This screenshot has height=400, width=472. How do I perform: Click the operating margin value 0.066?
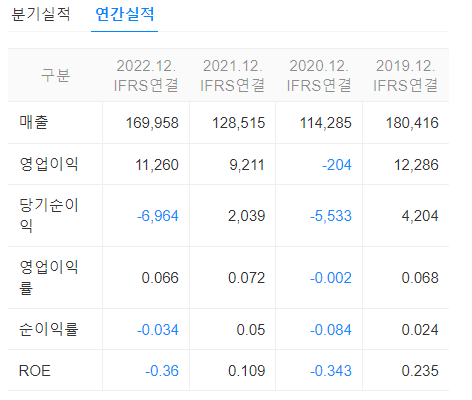[160, 278]
